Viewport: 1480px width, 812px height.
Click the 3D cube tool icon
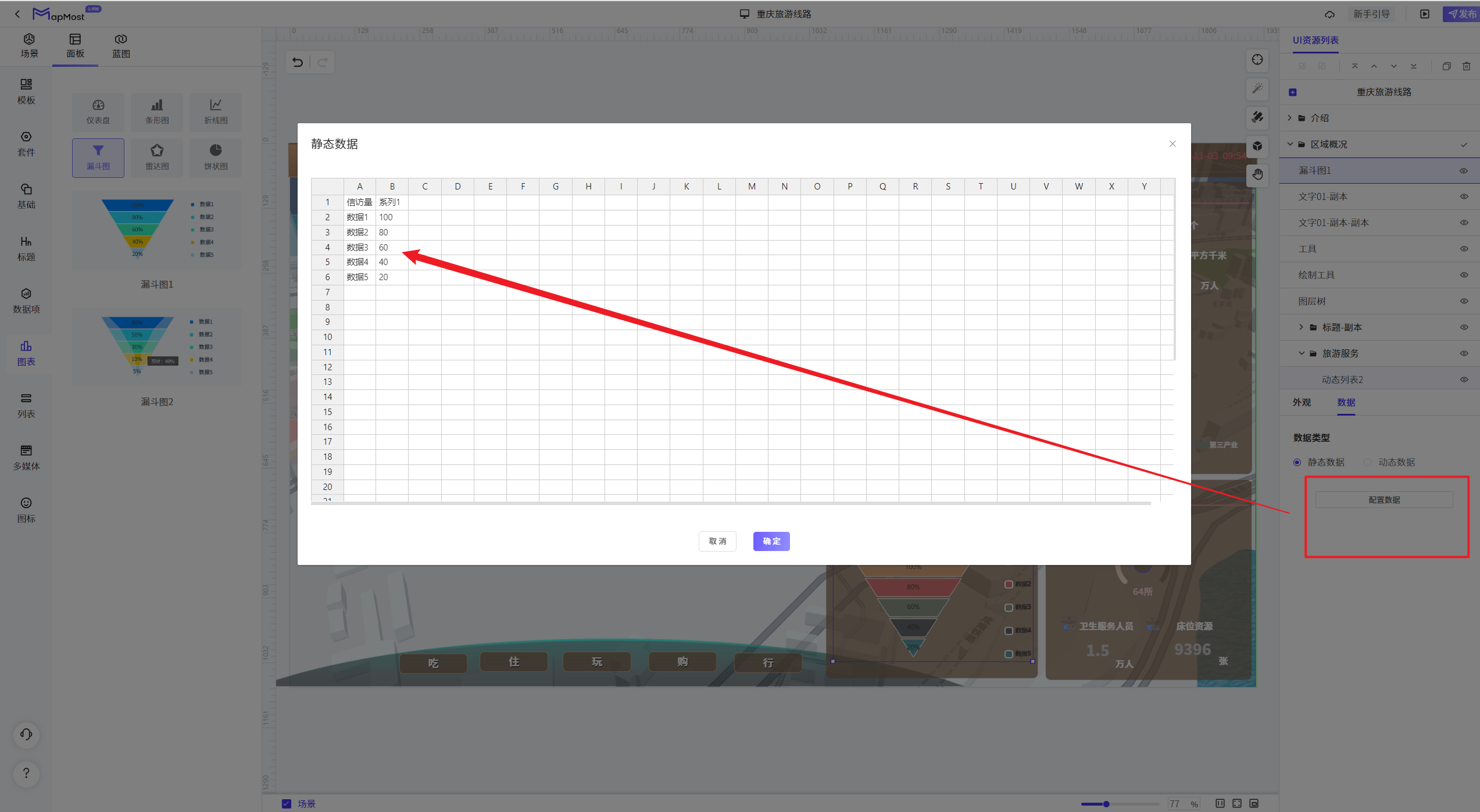coord(1257,146)
